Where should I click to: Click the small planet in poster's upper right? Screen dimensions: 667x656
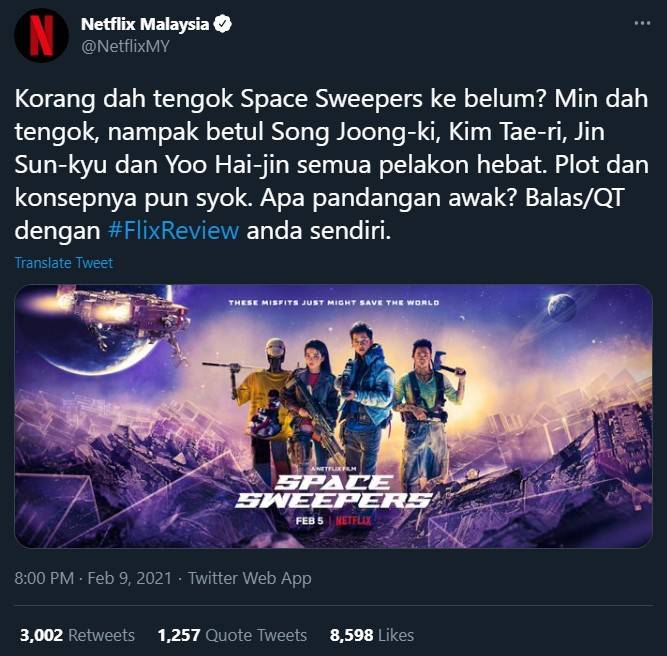(x=562, y=307)
